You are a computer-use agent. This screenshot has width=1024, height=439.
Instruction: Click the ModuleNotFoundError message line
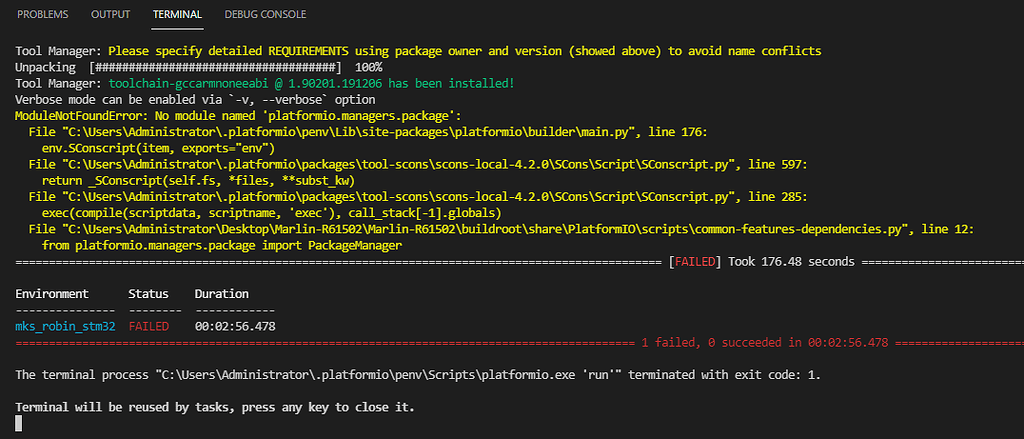pyautogui.click(x=238, y=116)
